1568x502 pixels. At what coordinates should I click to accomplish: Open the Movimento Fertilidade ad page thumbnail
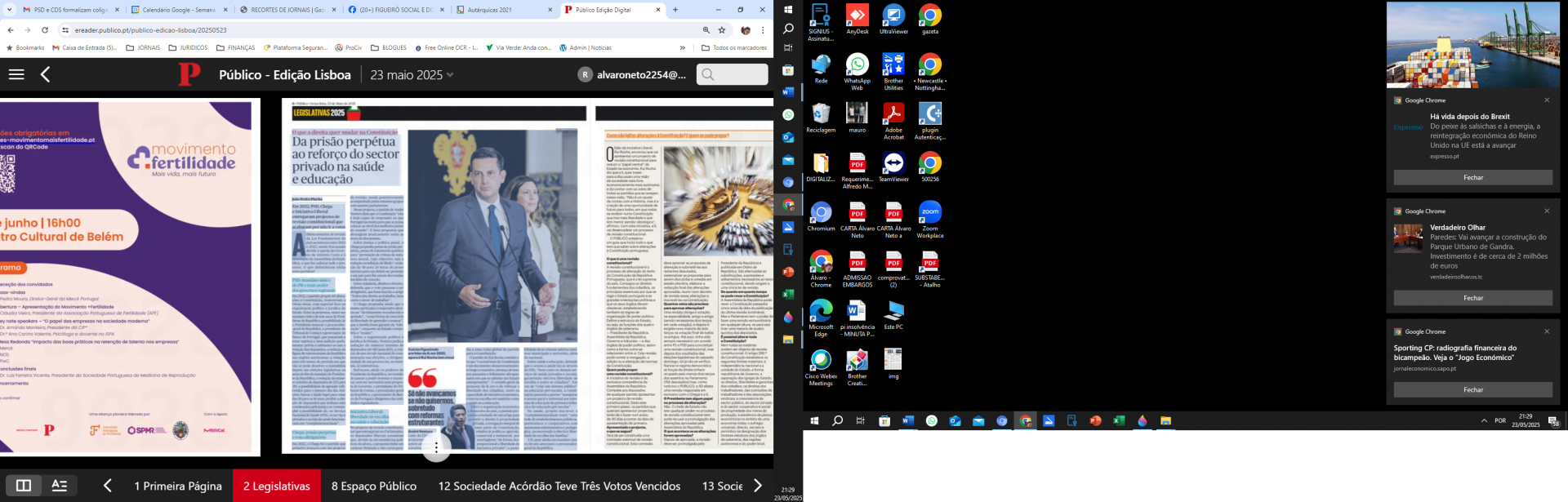[130, 278]
